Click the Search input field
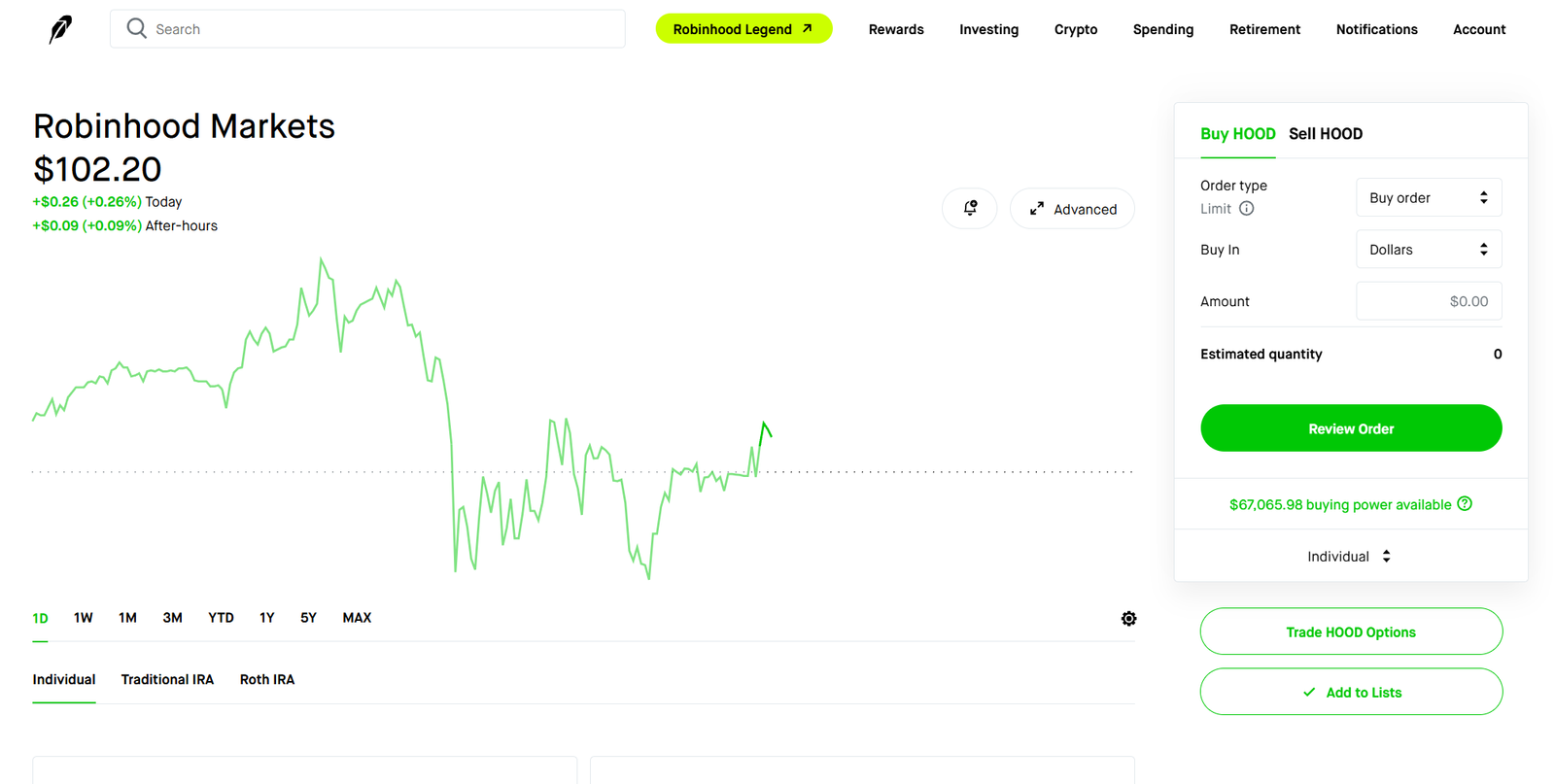This screenshot has height=784, width=1555. [x=367, y=29]
